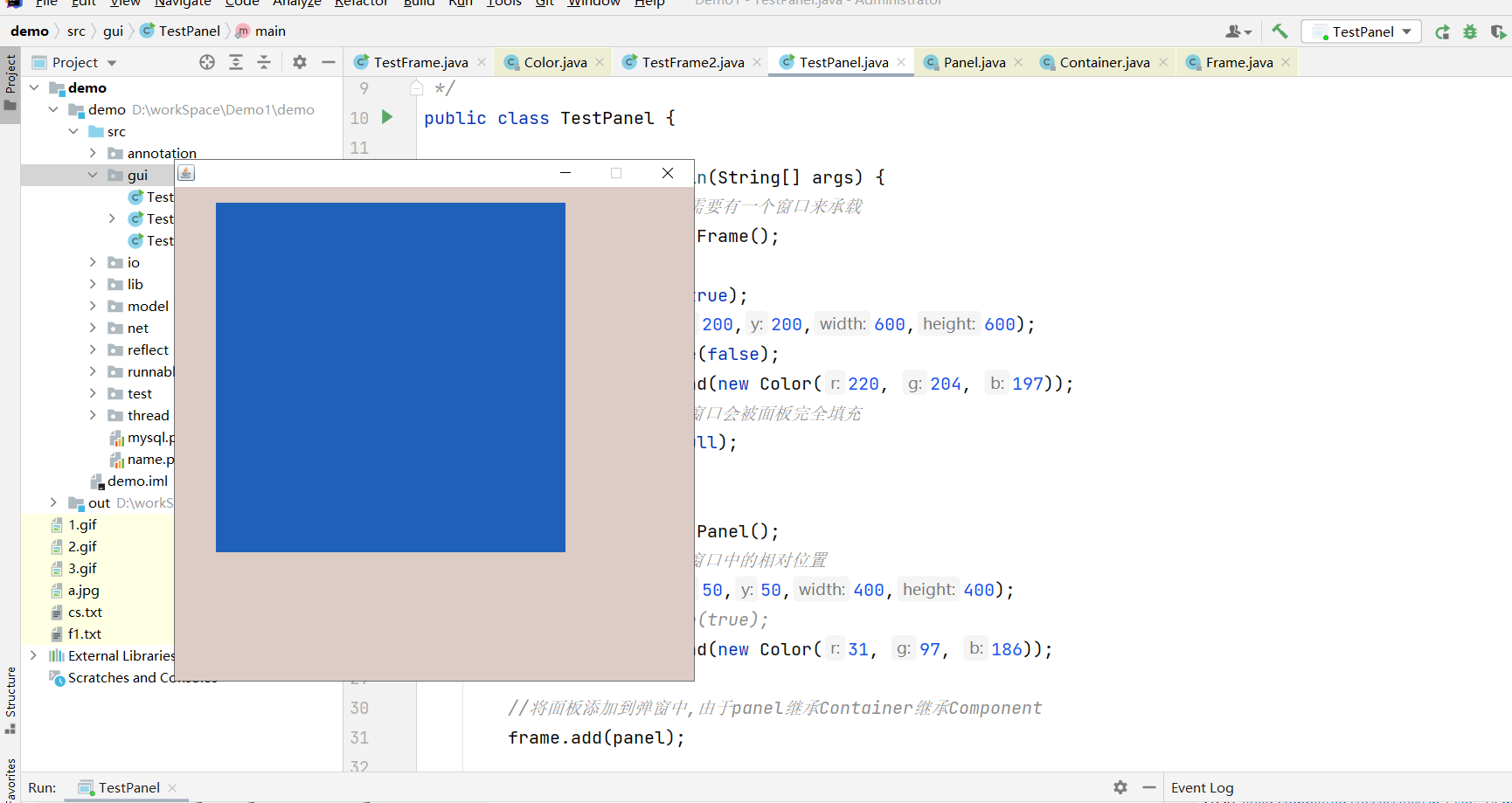This screenshot has height=803, width=1512.
Task: Switch to the Container.java editor tab
Action: (x=1104, y=63)
